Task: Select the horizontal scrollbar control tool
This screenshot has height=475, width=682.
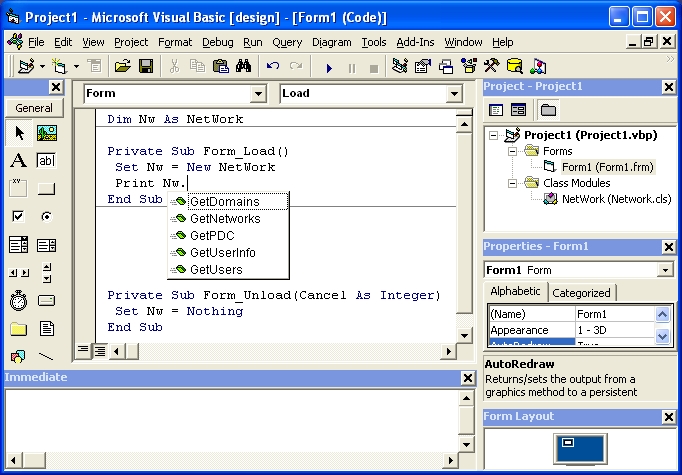Action: point(19,273)
